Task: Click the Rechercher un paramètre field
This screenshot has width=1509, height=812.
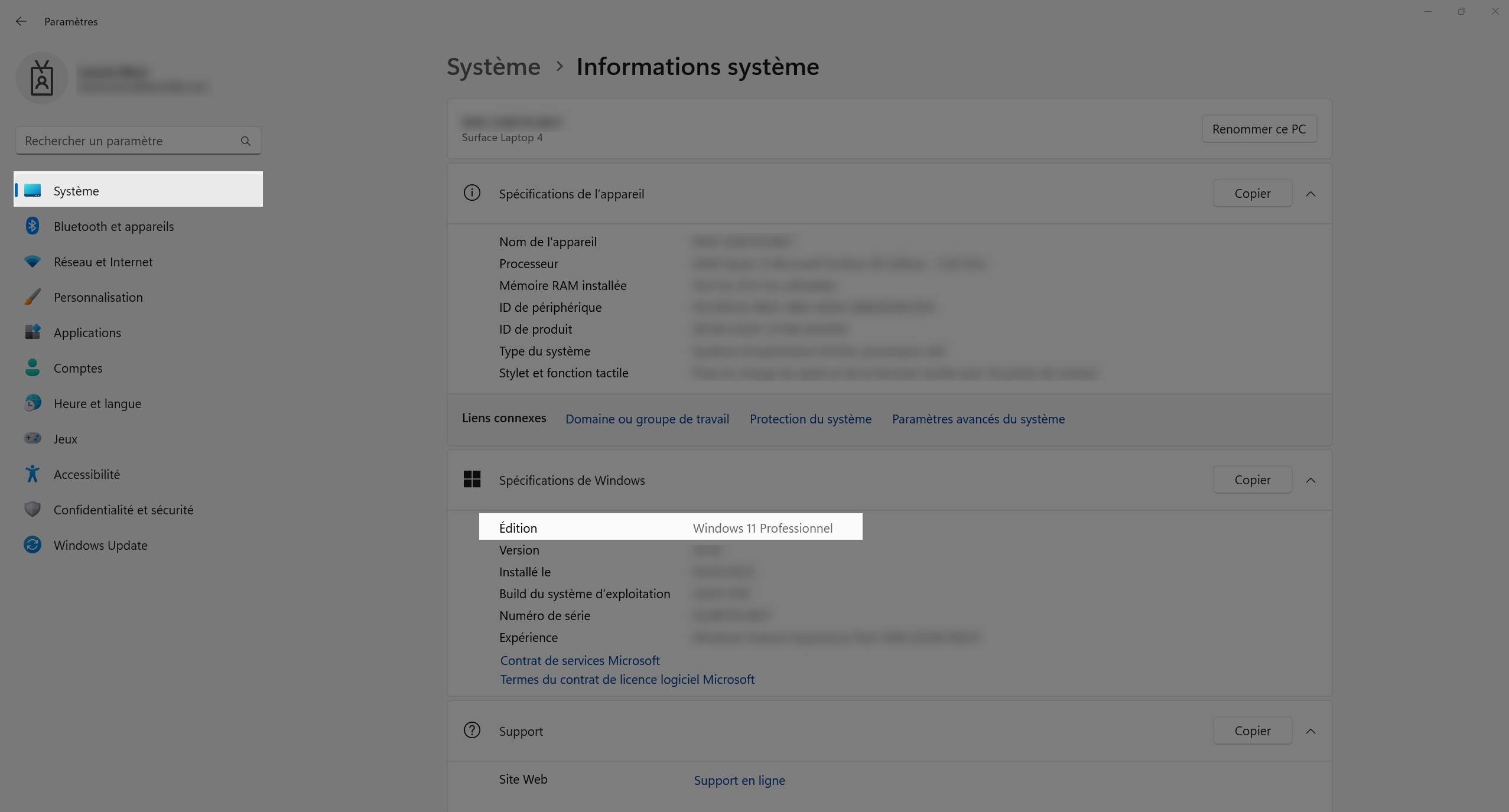Action: pyautogui.click(x=138, y=141)
